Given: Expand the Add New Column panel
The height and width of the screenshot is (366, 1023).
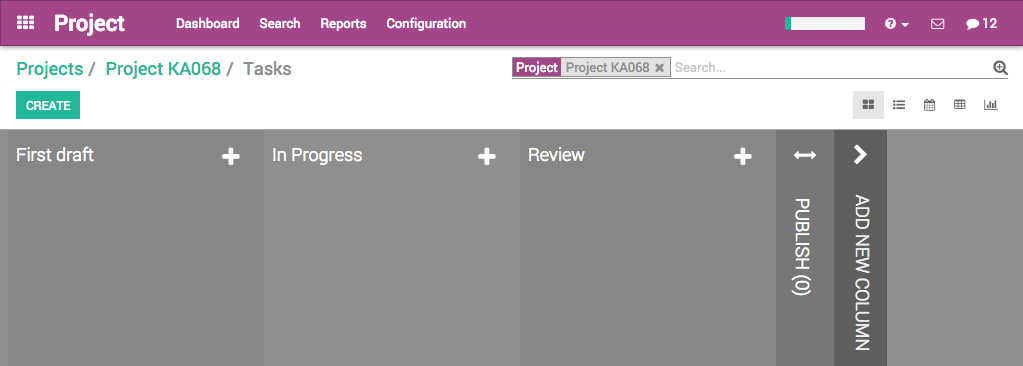Looking at the screenshot, I should [x=861, y=155].
